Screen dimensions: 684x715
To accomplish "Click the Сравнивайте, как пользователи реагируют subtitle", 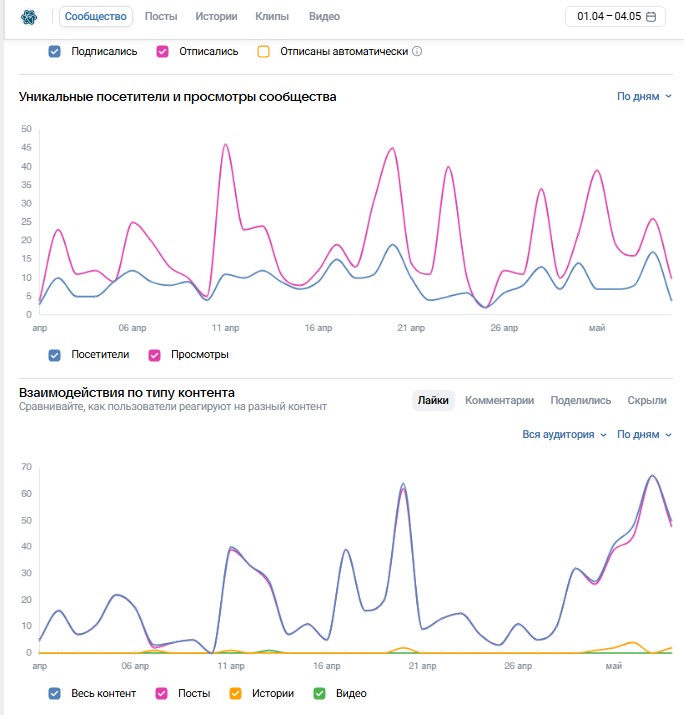I will tap(173, 407).
